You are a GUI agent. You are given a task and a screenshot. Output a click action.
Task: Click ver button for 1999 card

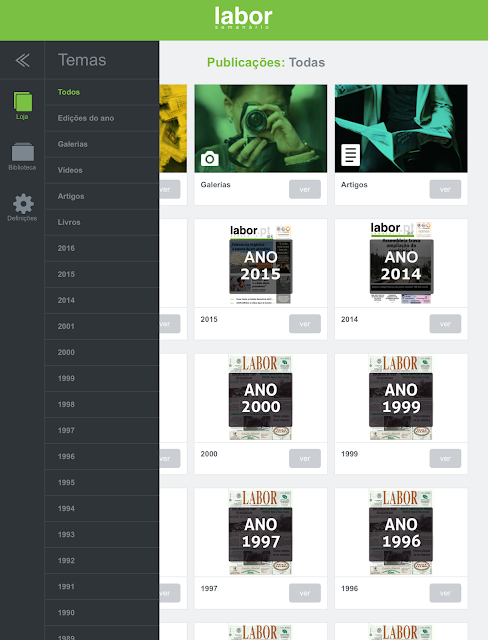[x=445, y=459]
